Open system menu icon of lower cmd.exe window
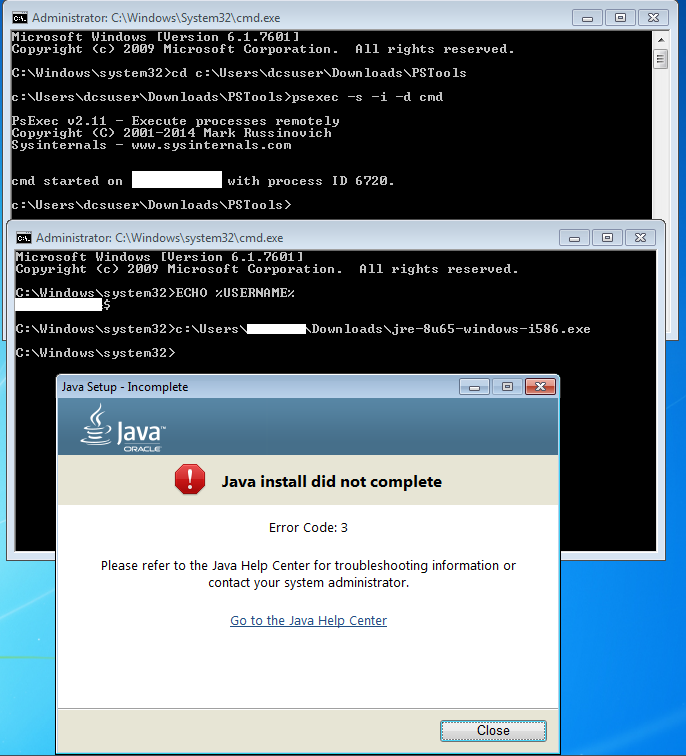This screenshot has height=756, width=686. pyautogui.click(x=23, y=238)
